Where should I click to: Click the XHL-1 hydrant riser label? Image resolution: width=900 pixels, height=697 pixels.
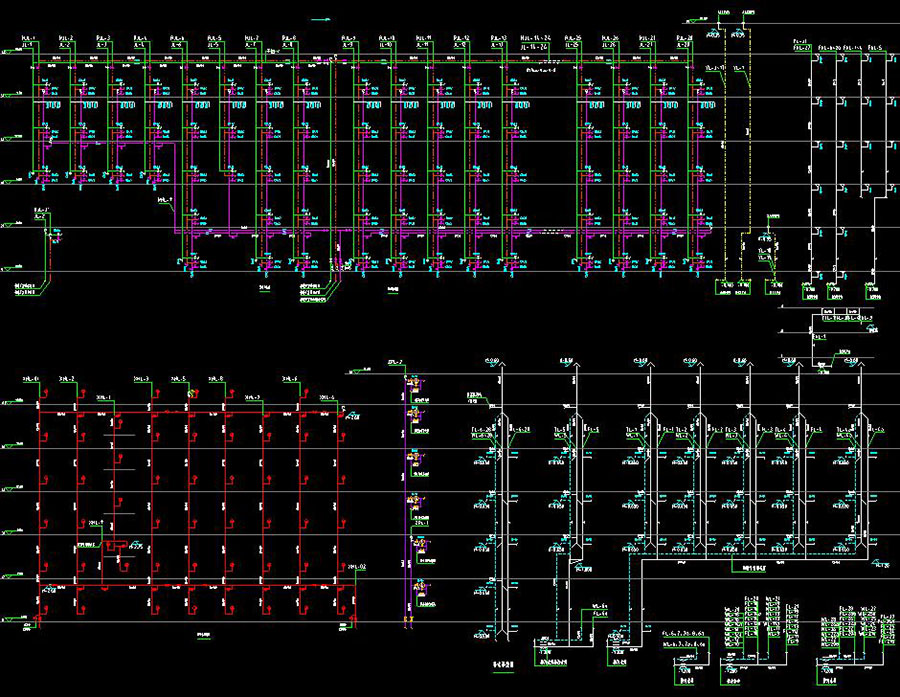tap(104, 397)
